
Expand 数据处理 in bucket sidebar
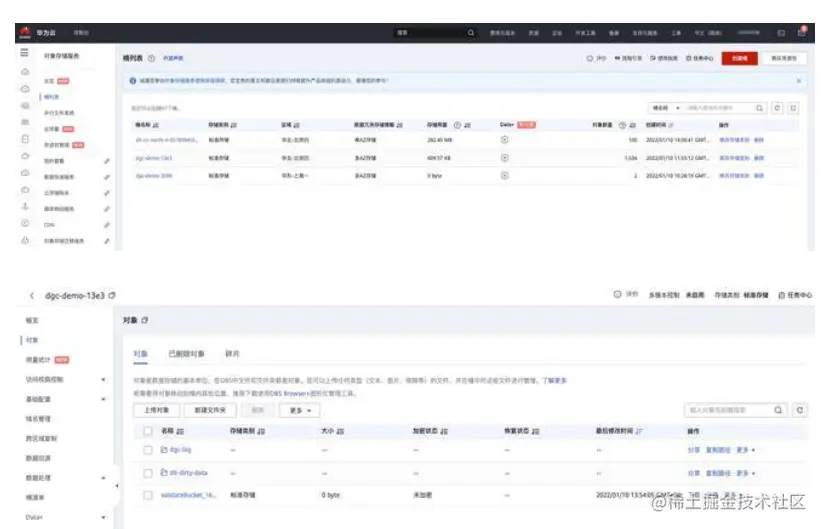pyautogui.click(x=103, y=478)
